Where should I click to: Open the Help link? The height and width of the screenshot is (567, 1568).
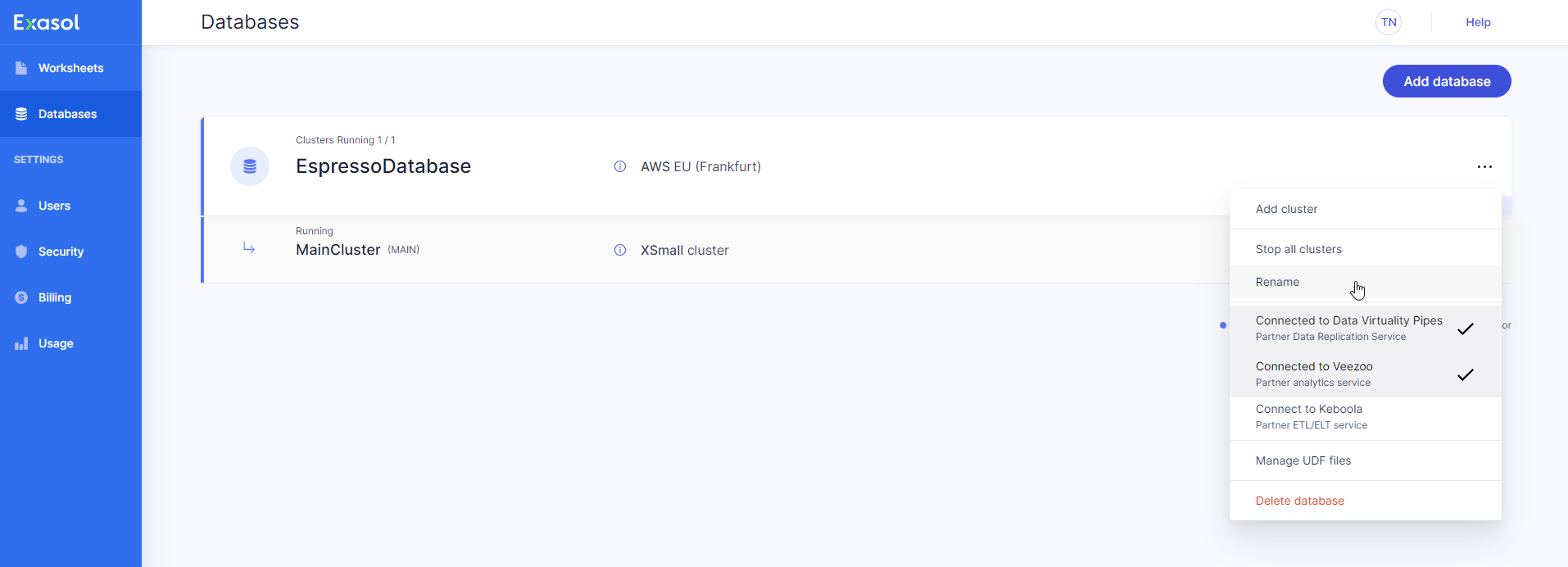[1478, 22]
